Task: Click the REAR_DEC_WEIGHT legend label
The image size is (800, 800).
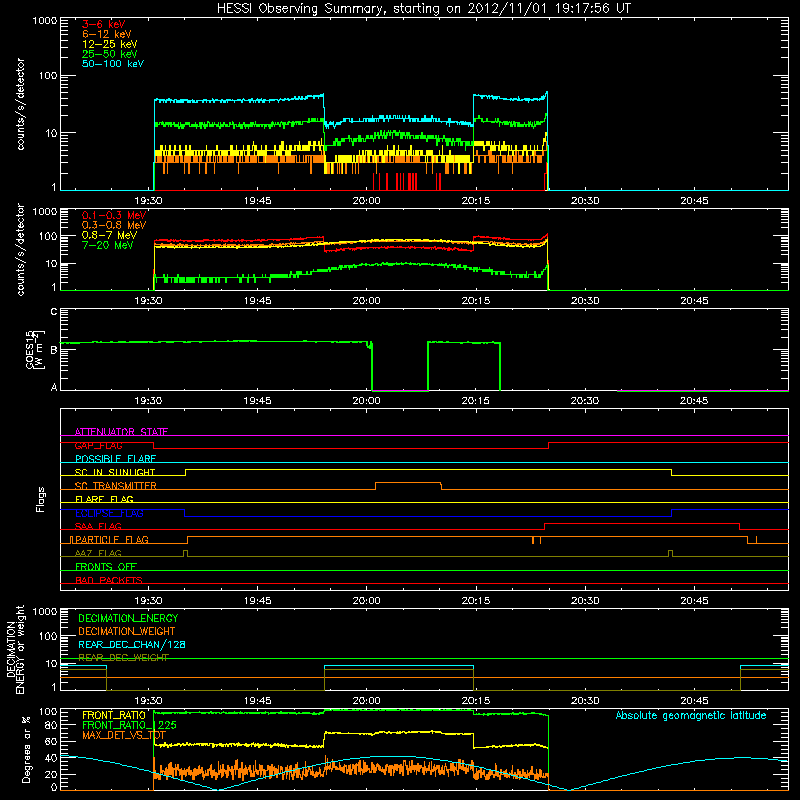Action: [x=123, y=658]
